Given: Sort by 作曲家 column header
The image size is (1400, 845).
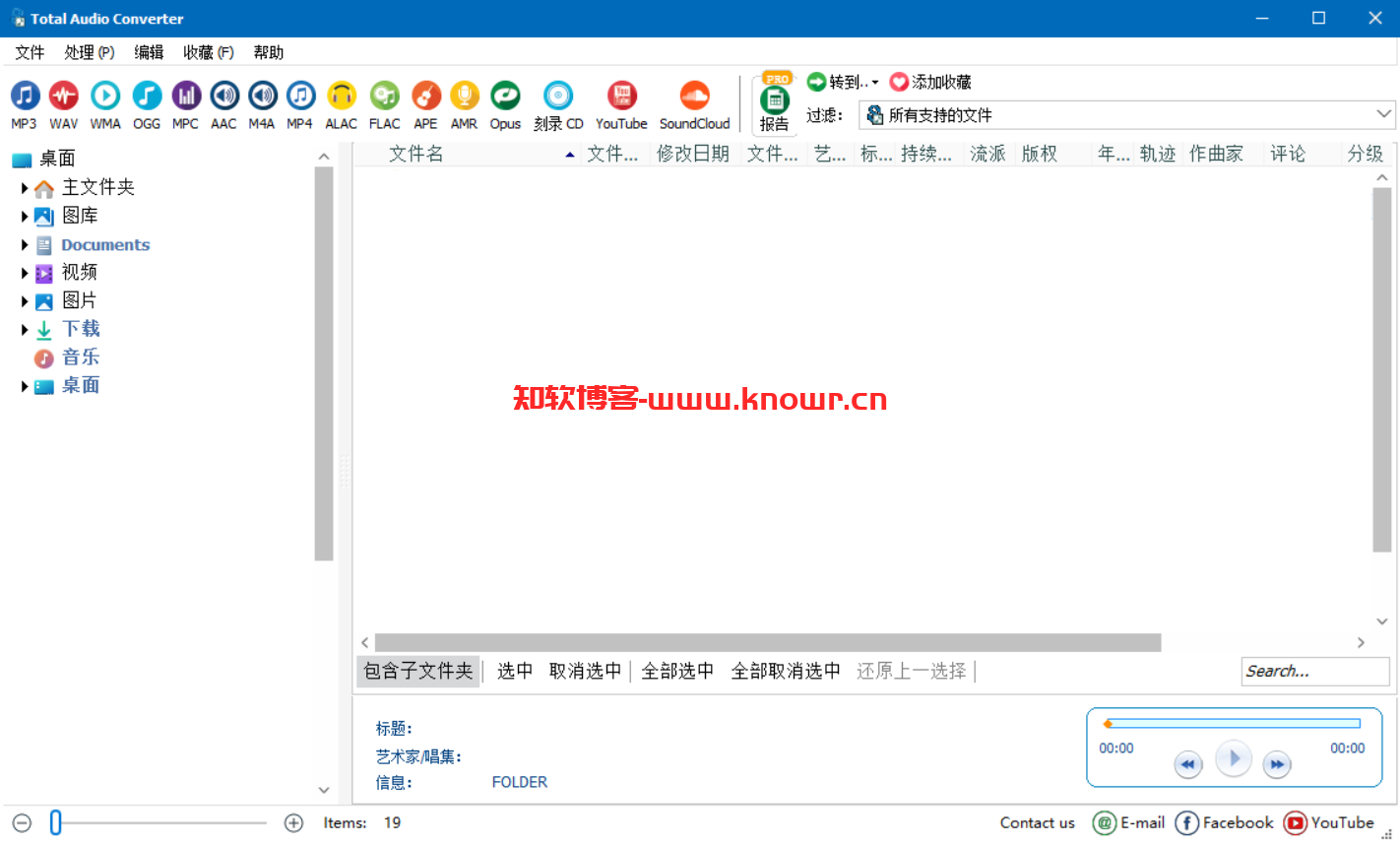Looking at the screenshot, I should coord(1217,154).
